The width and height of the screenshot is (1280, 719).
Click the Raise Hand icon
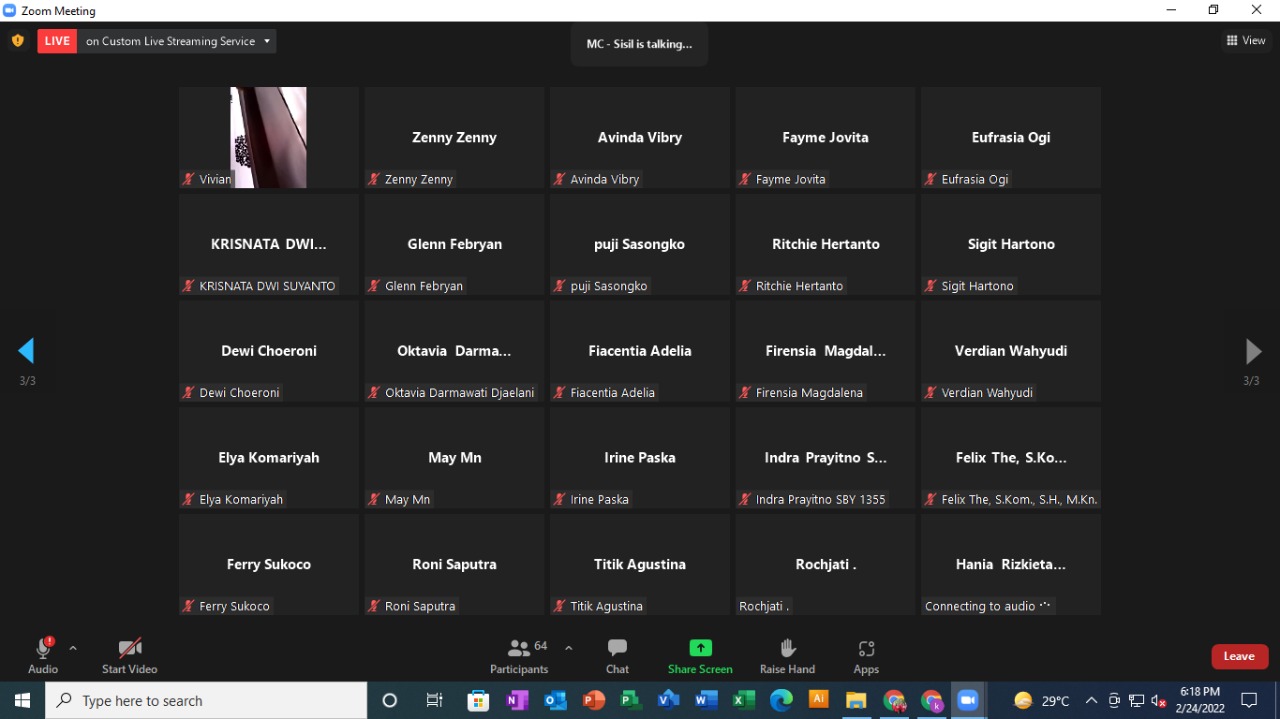(787, 648)
